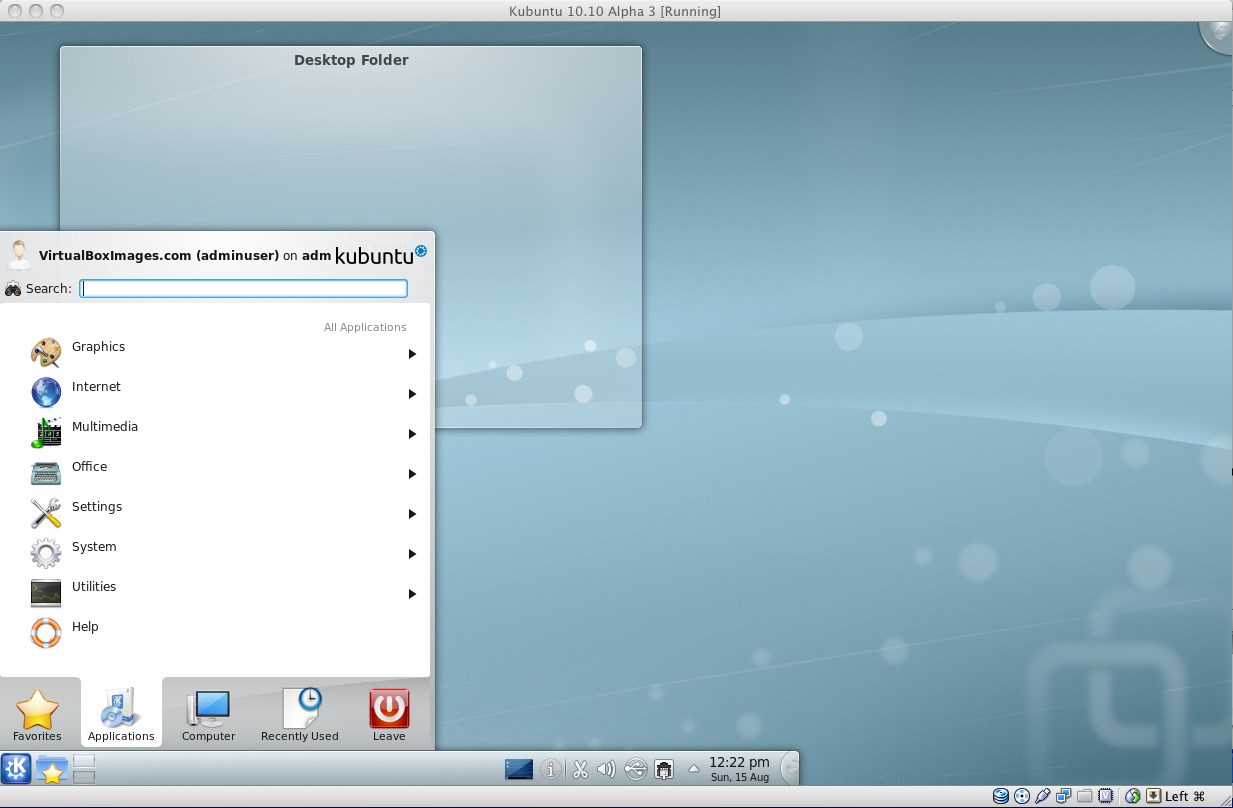This screenshot has width=1233, height=808.
Task: Expand the Multimedia submenu arrow
Action: click(x=412, y=434)
